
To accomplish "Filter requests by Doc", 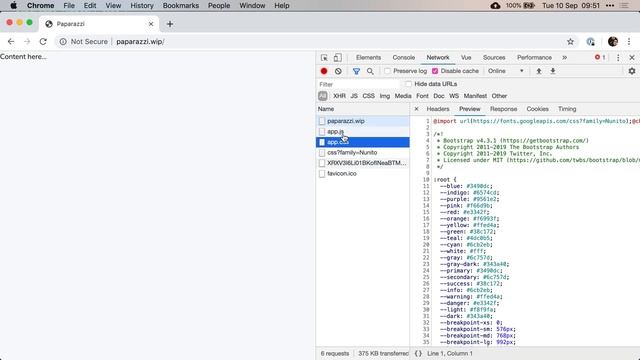I will point(439,96).
